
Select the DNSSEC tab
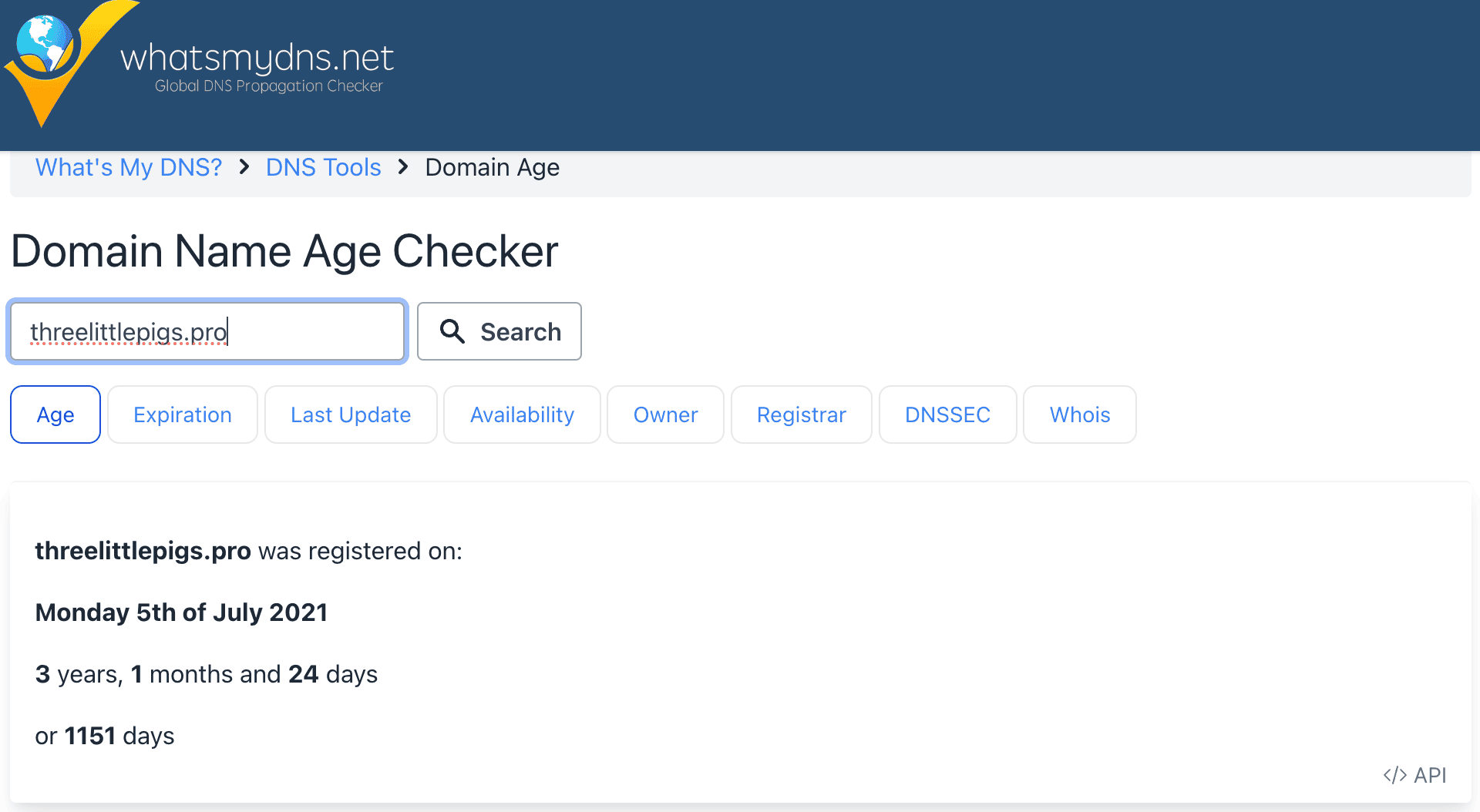click(x=947, y=414)
